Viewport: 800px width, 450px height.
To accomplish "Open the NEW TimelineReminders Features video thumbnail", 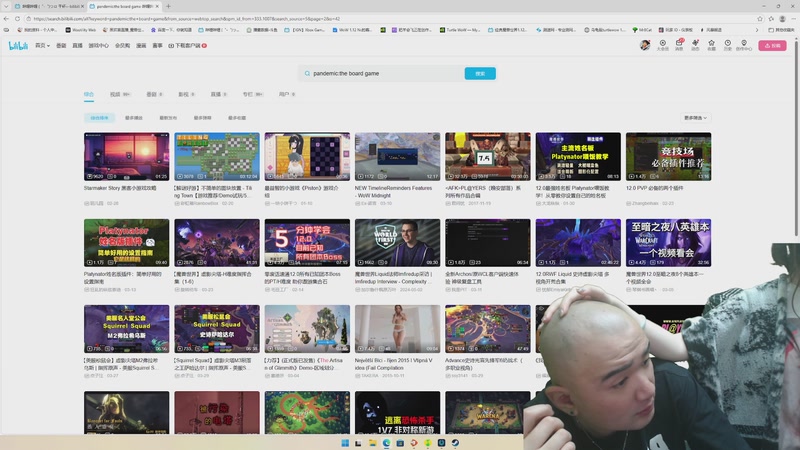I will 397,157.
